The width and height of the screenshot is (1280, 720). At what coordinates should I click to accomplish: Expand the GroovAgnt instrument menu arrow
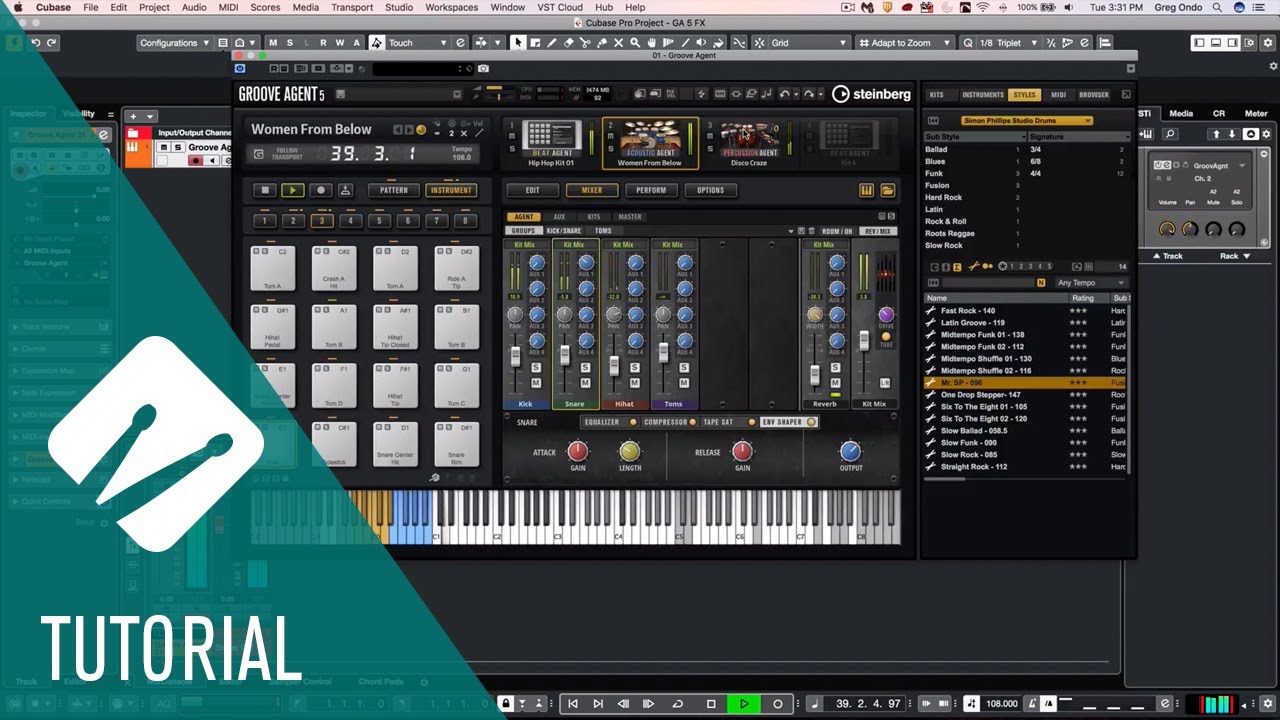tap(1242, 166)
